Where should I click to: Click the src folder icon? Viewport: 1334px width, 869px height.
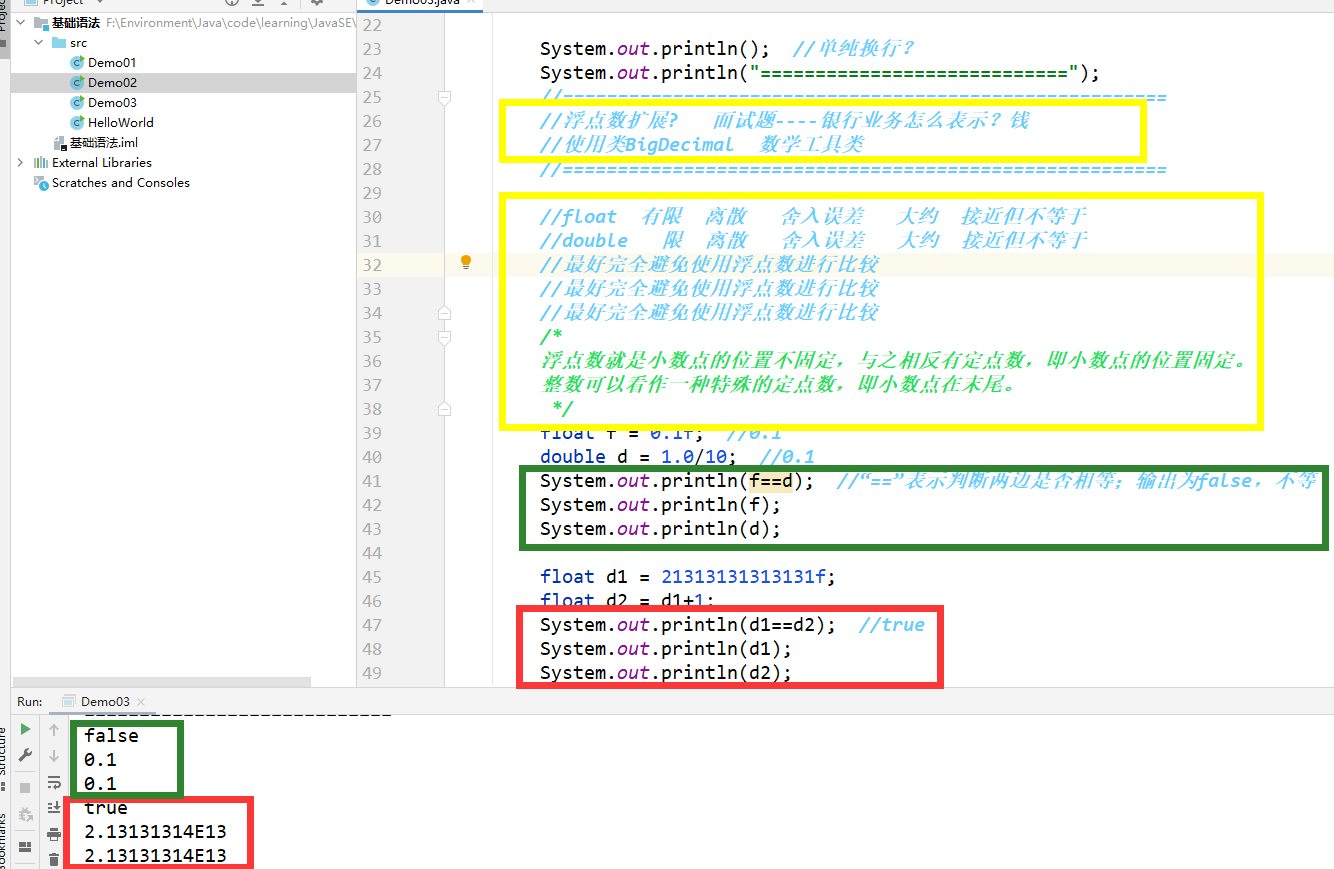pos(59,43)
